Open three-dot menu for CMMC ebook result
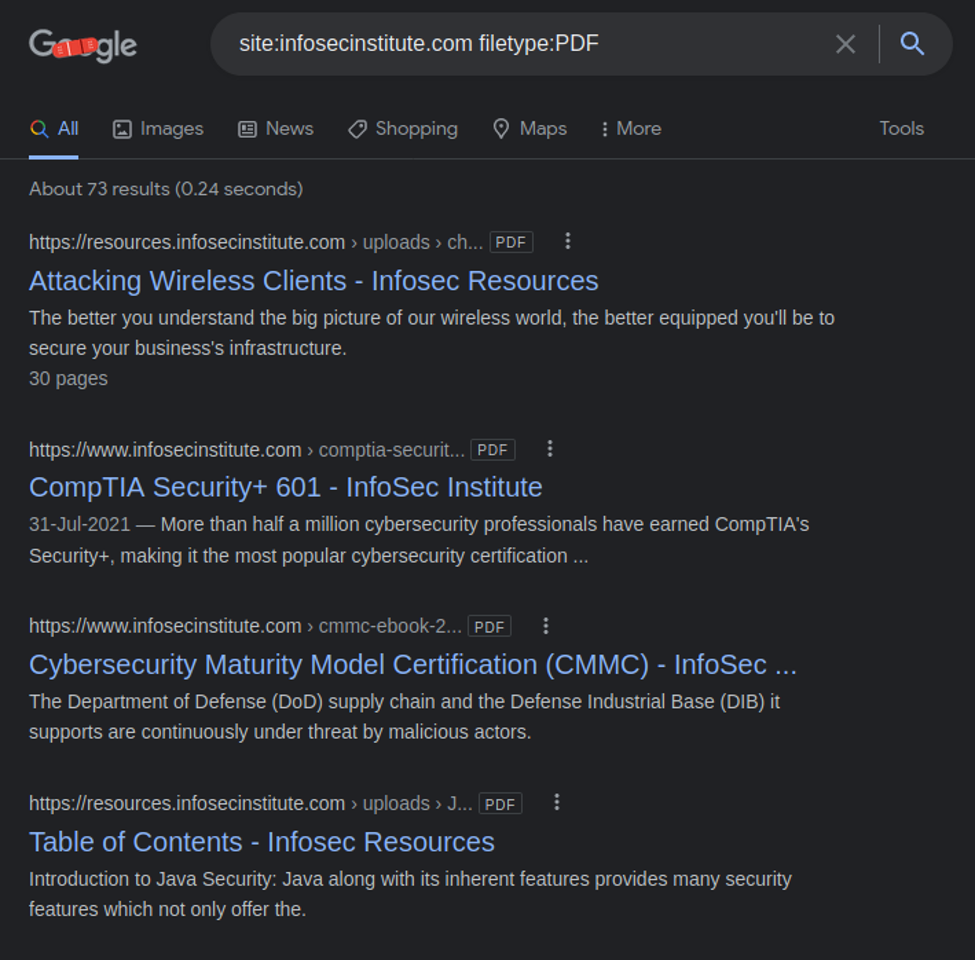This screenshot has height=960, width=977. tap(546, 625)
